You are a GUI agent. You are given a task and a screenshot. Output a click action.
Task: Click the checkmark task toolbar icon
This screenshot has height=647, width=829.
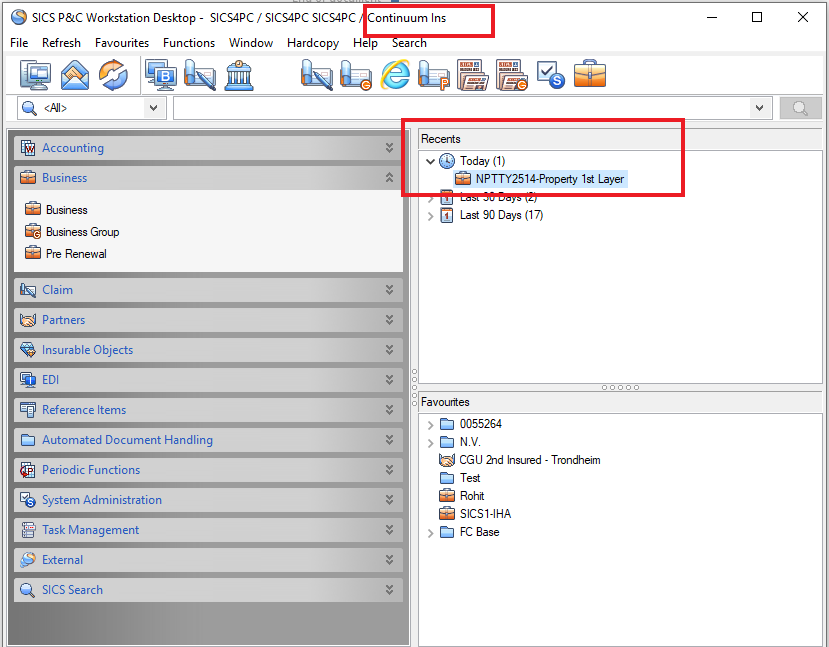coord(550,75)
